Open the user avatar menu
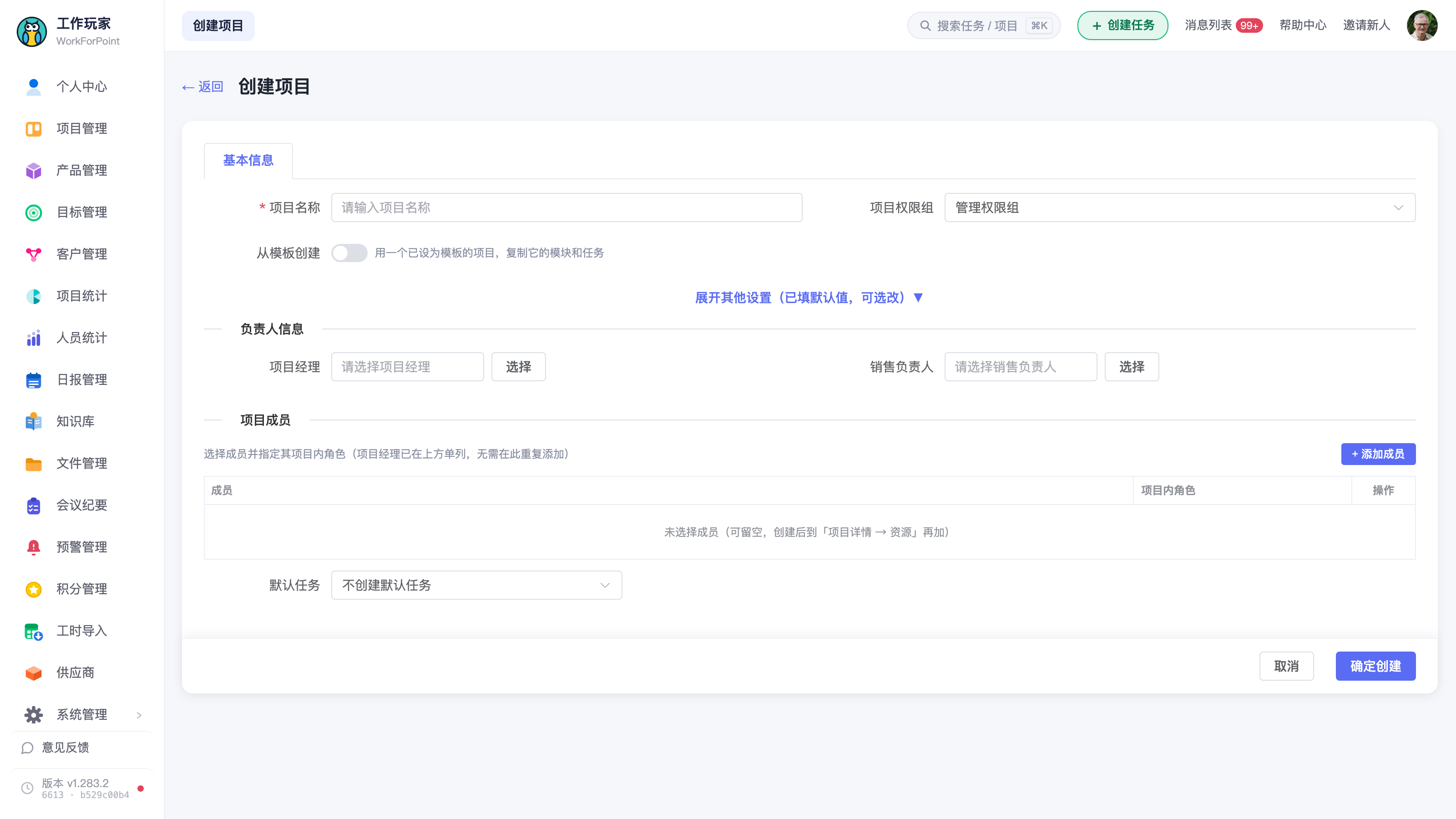The width and height of the screenshot is (1456, 819). [1422, 25]
